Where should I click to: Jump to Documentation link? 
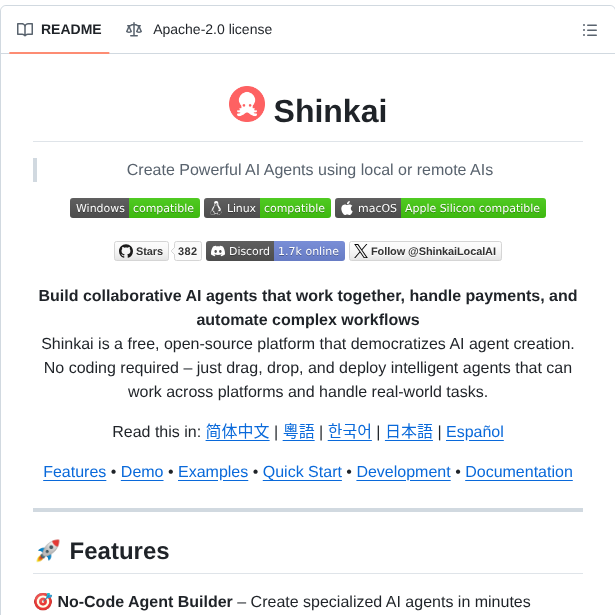pyautogui.click(x=519, y=472)
